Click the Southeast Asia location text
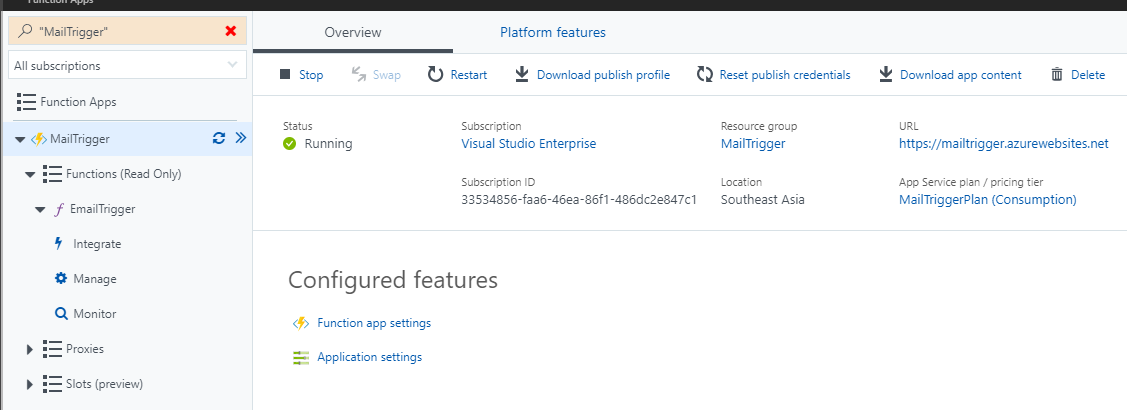The width and height of the screenshot is (1127, 410). (x=763, y=199)
